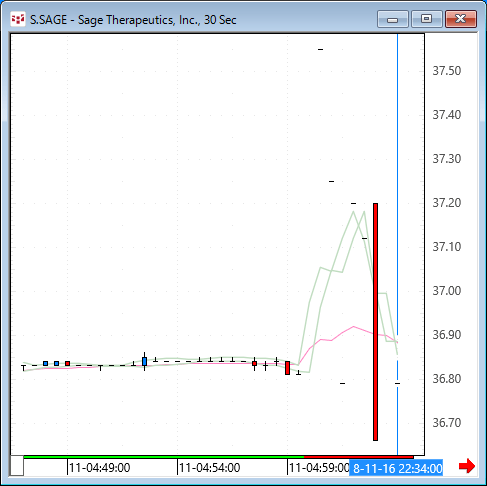Click the 37.00 price label
The height and width of the screenshot is (486, 487).
click(x=447, y=291)
